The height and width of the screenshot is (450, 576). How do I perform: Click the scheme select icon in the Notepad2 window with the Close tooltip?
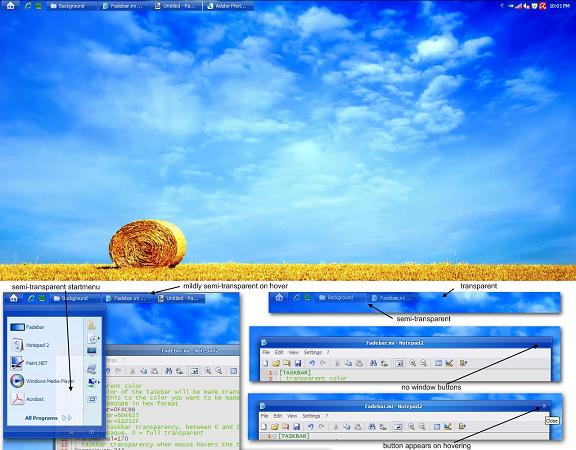[437, 426]
